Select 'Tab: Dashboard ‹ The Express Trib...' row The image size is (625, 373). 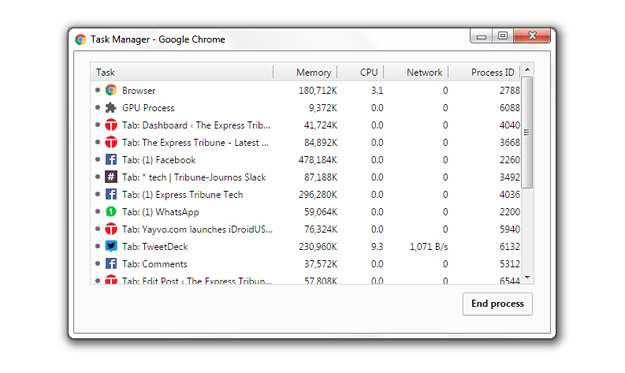point(306,125)
